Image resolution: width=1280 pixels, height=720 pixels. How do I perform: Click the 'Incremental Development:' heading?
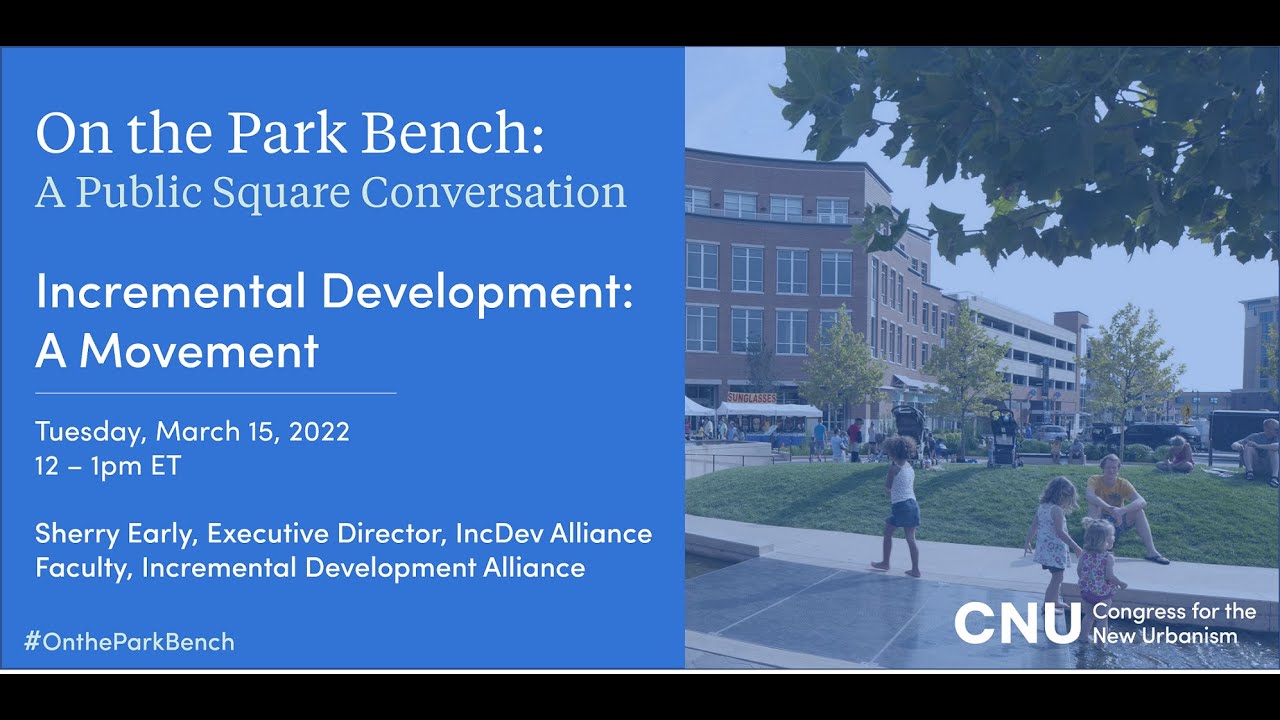point(335,293)
